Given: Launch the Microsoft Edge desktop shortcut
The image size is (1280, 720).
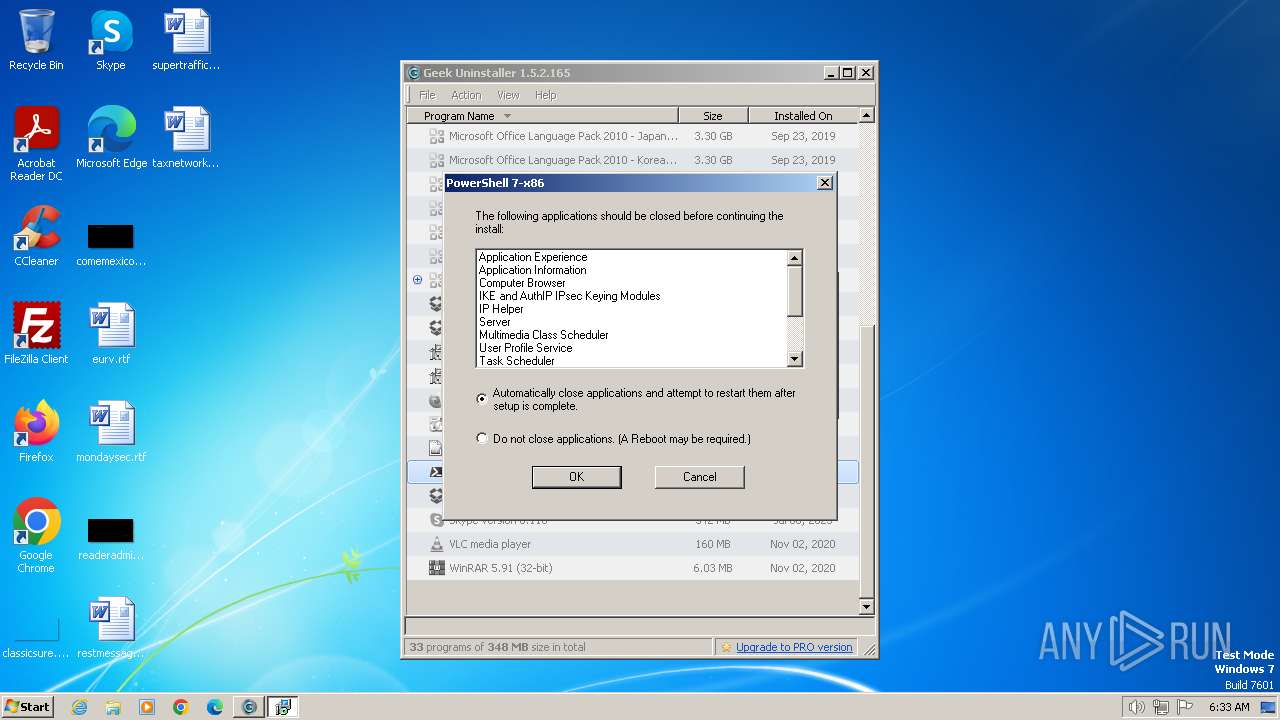Looking at the screenshot, I should pyautogui.click(x=111, y=138).
